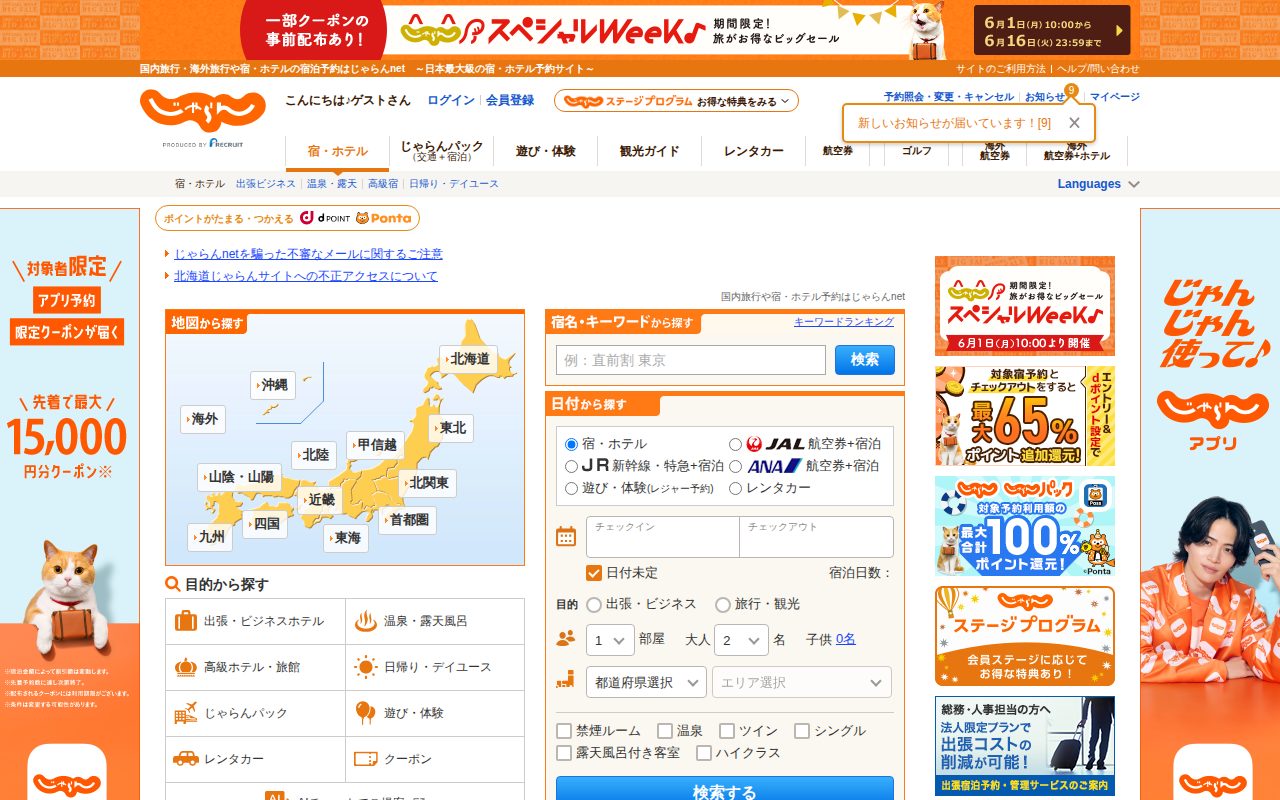Click the じゃらんパック transport icon
Viewport: 1280px width, 800px height.
[x=186, y=713]
